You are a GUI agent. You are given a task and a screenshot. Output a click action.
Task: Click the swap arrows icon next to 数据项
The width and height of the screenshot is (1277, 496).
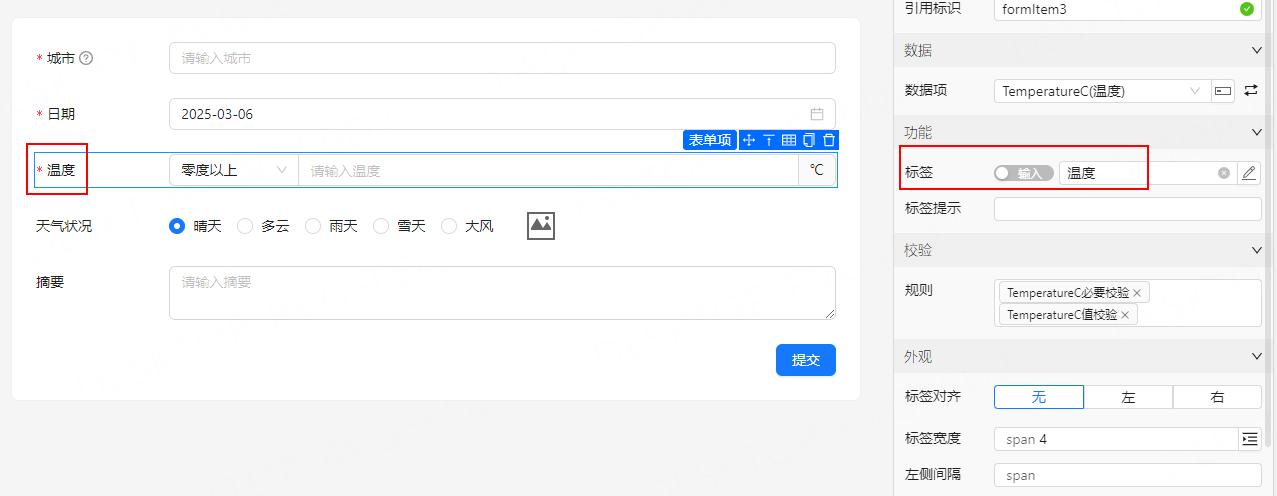(x=1251, y=91)
